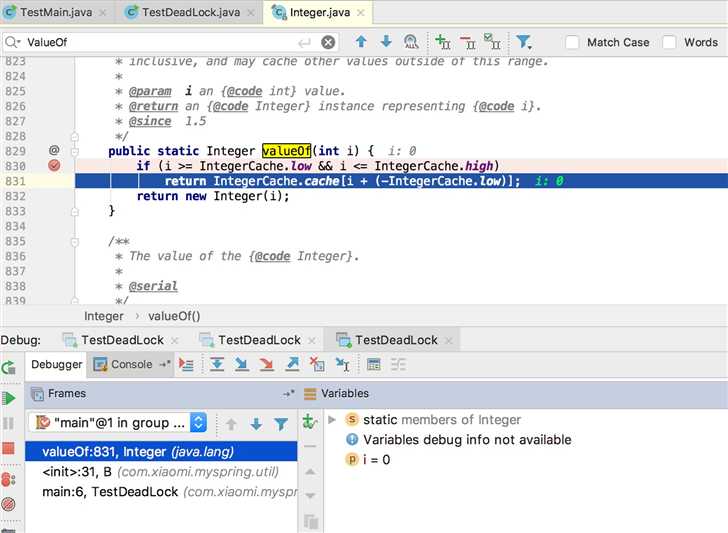Click View Breakpoints icon
Screen dimensions: 728x533
tap(9, 479)
